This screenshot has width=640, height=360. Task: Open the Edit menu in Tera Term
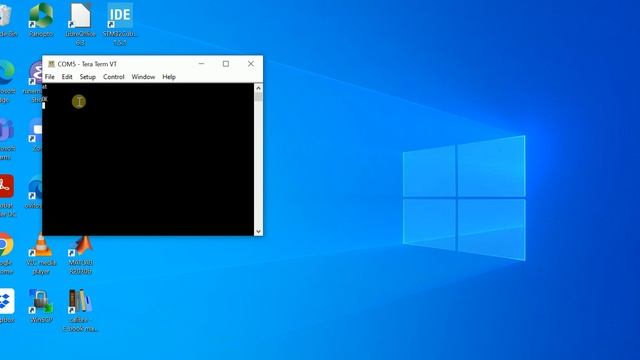[67, 77]
